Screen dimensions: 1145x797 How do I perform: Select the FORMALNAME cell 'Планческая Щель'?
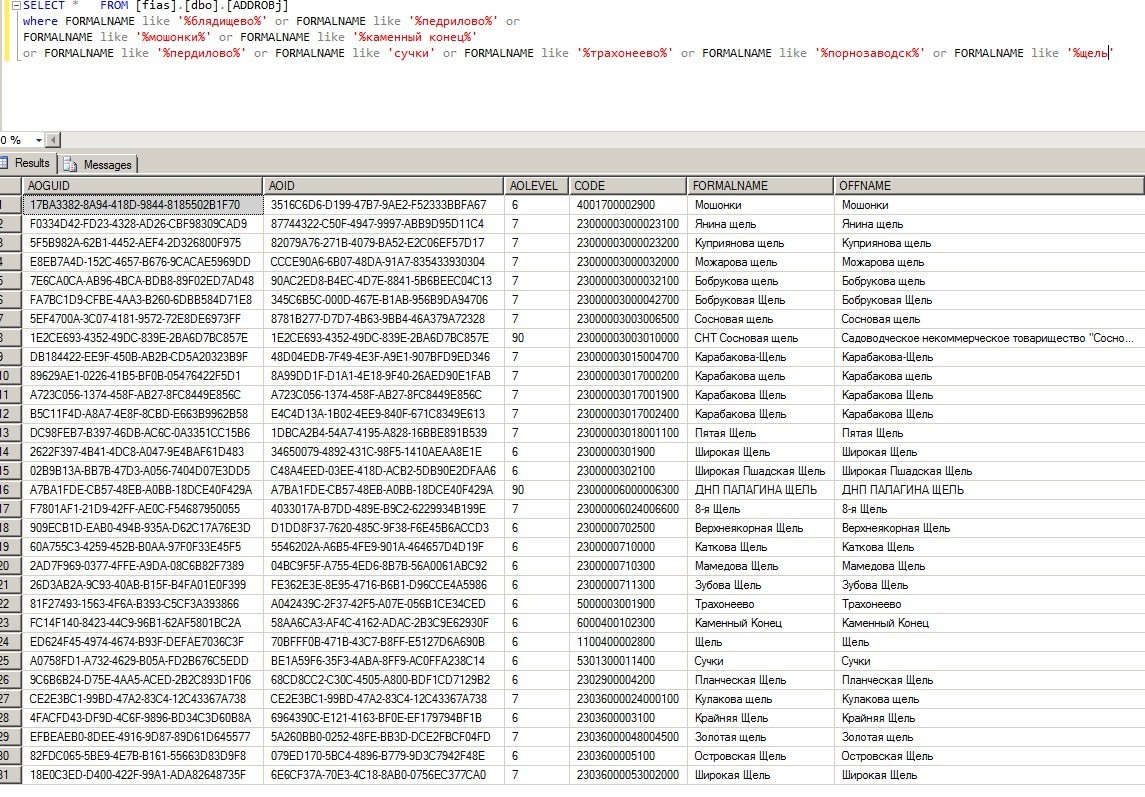click(x=760, y=680)
